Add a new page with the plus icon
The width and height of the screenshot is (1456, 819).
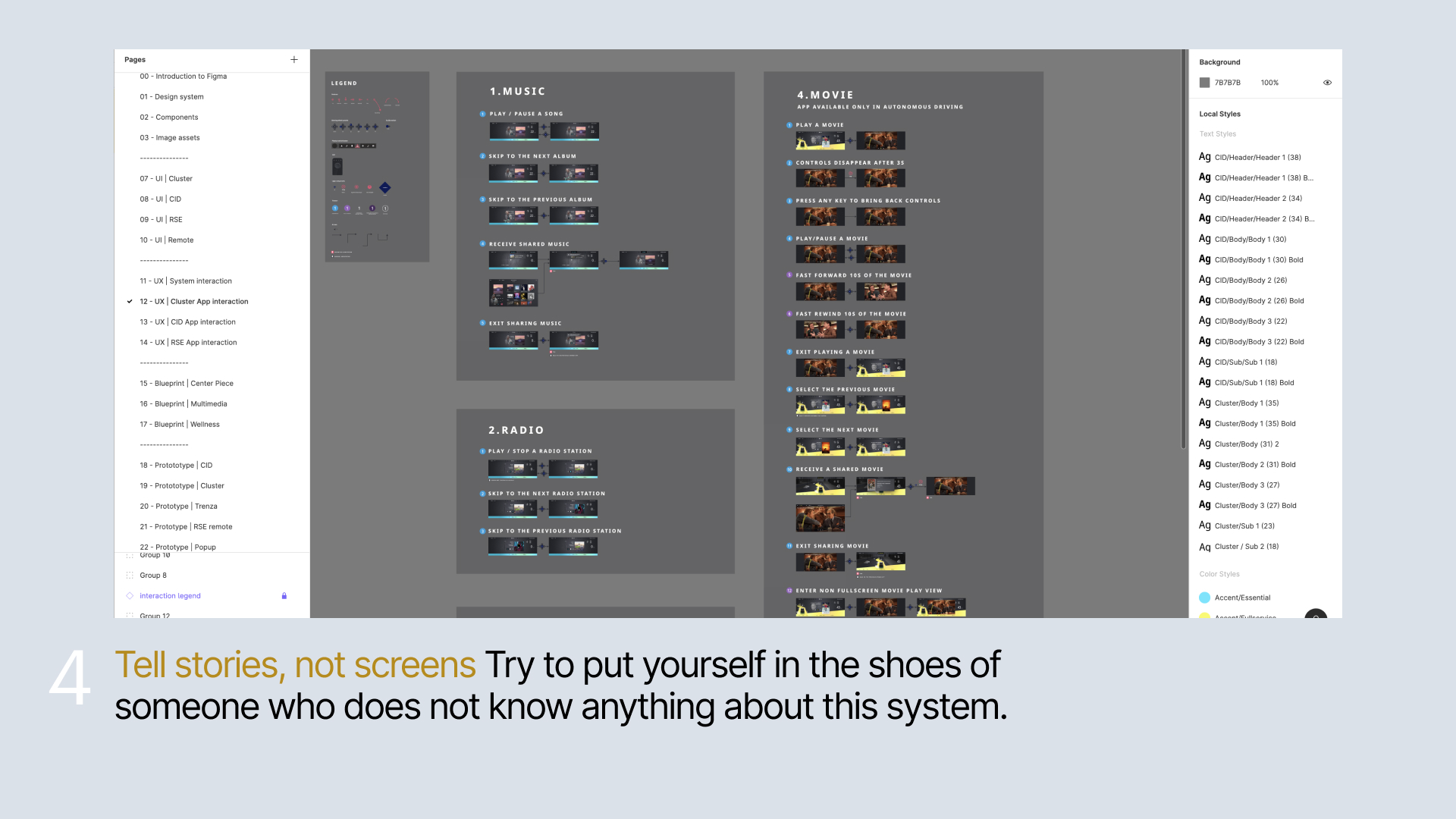tap(294, 59)
